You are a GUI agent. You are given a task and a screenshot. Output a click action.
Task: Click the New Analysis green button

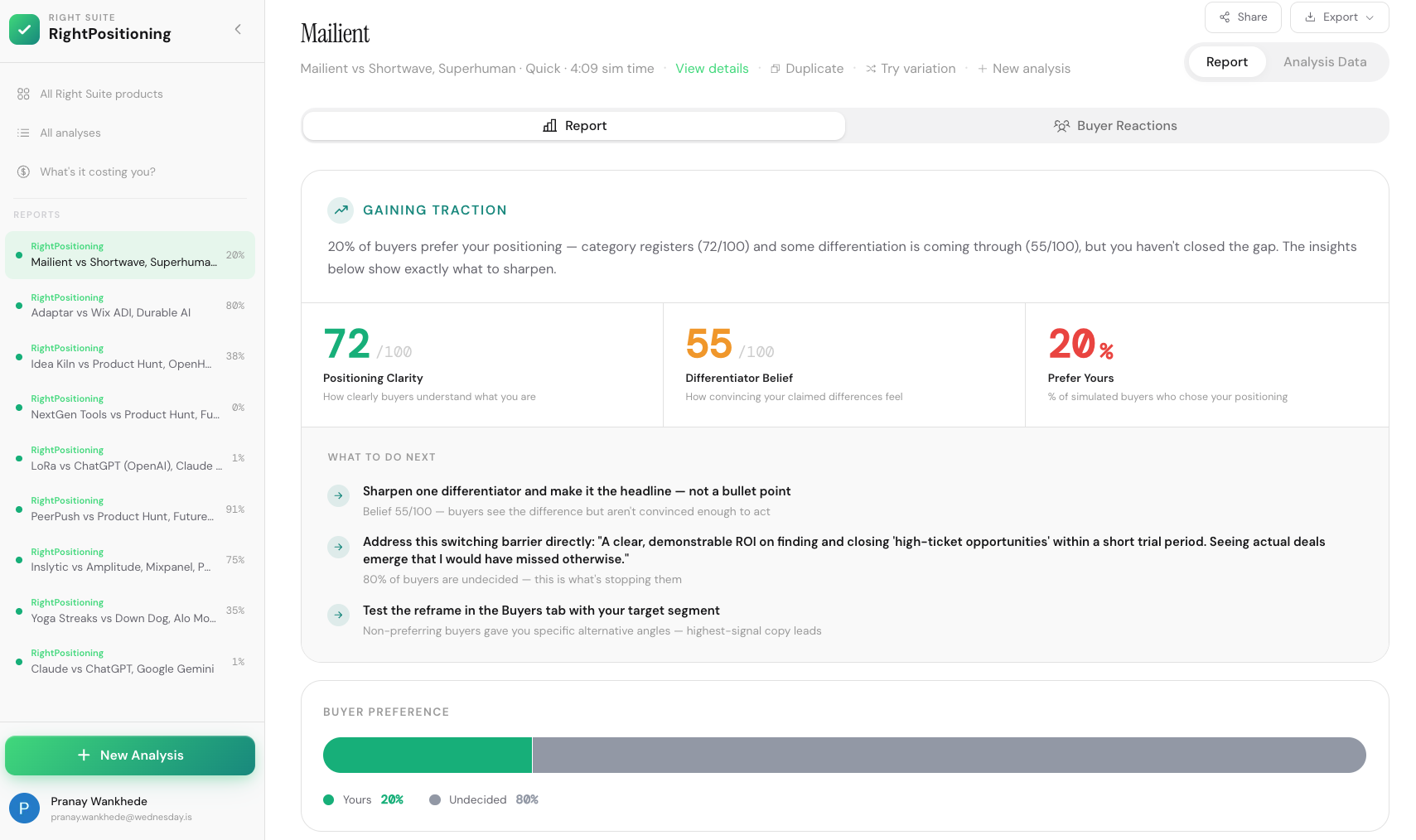pyautogui.click(x=130, y=756)
